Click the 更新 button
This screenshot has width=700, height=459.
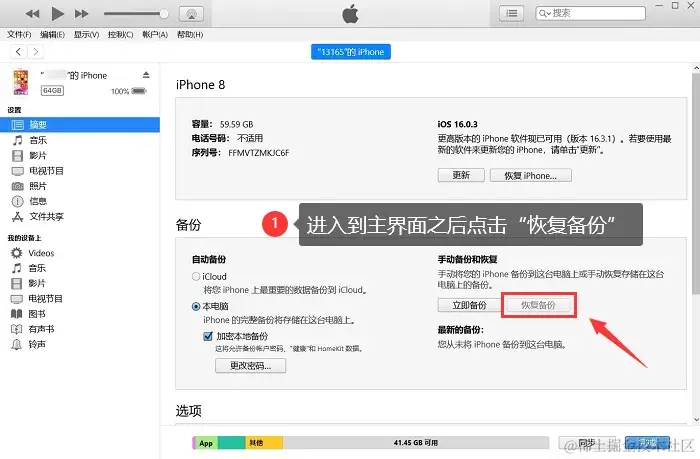click(x=461, y=175)
